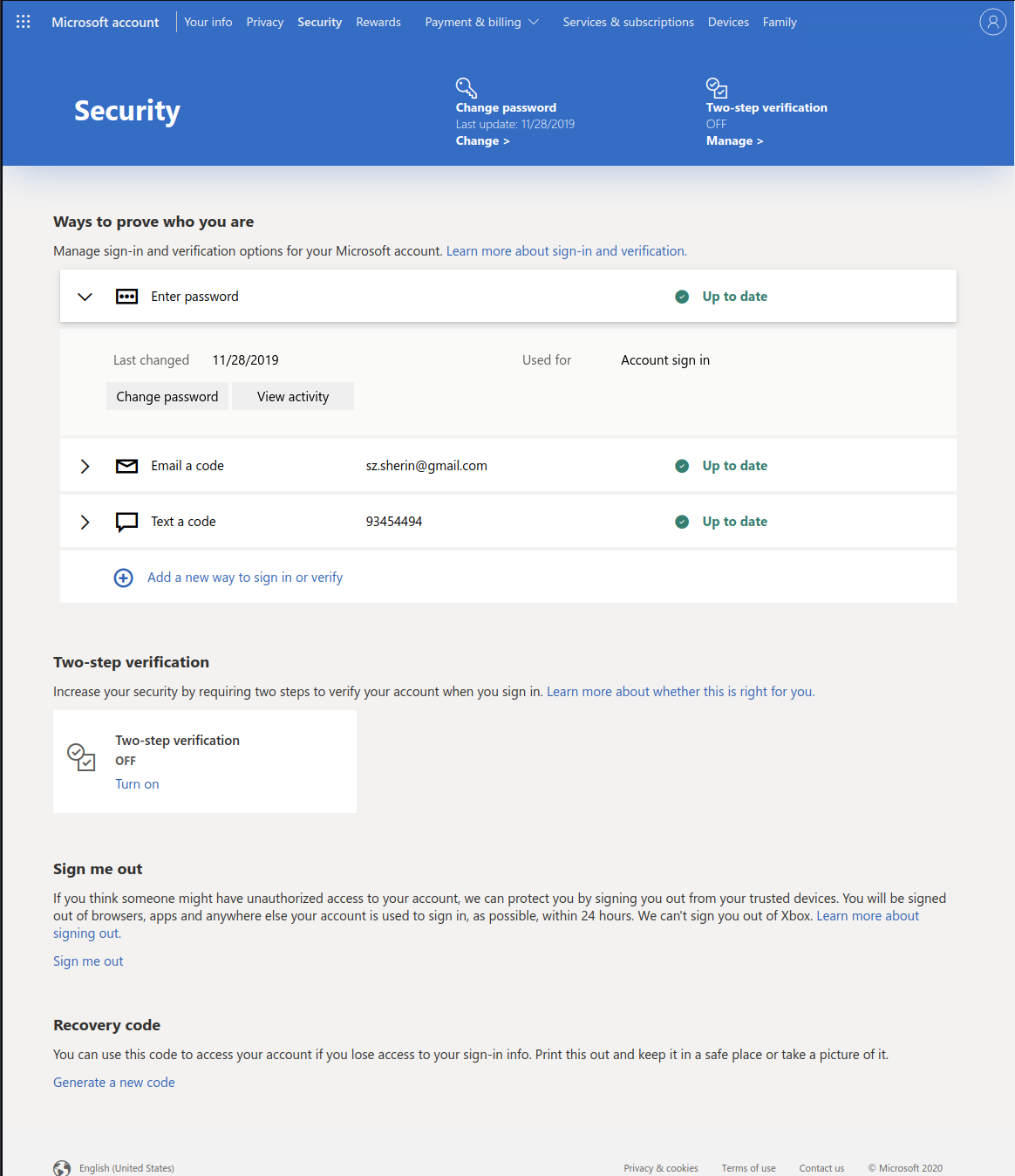Click the phone number 93454494

(394, 522)
